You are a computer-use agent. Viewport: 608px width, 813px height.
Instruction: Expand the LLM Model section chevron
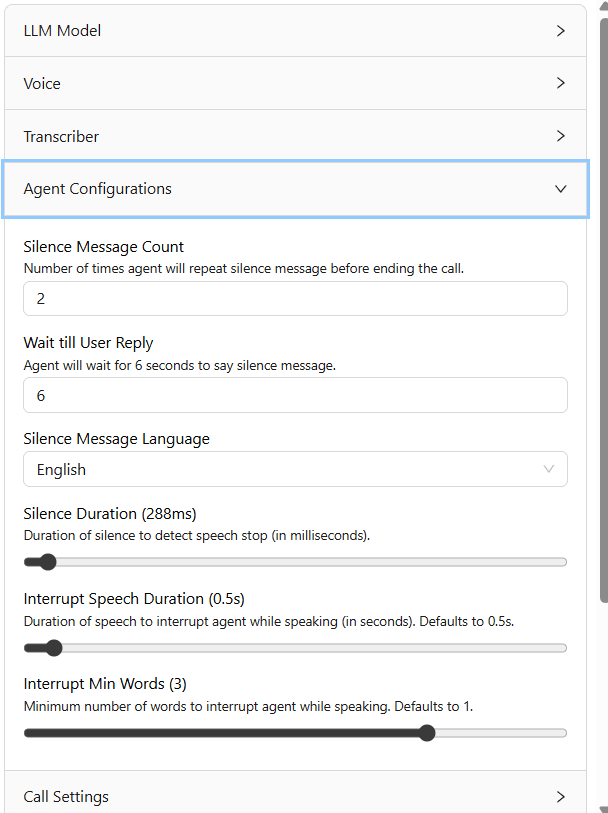[560, 31]
